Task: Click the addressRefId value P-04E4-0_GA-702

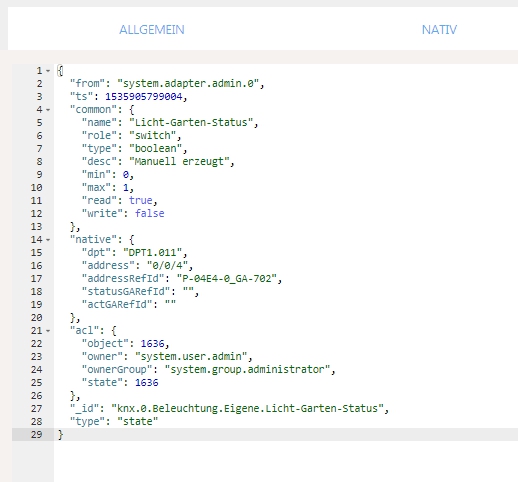Action: [x=227, y=278]
